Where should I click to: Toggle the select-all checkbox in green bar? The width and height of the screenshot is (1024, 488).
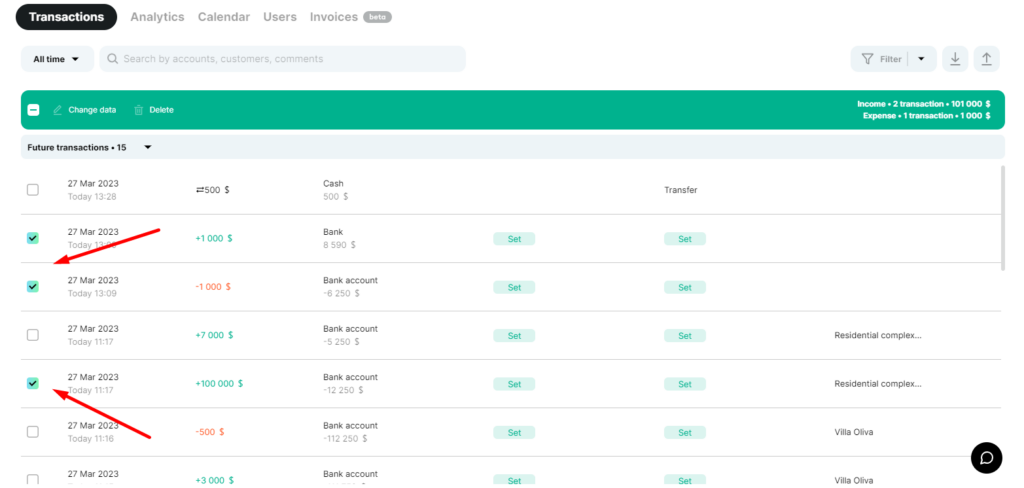(x=33, y=110)
